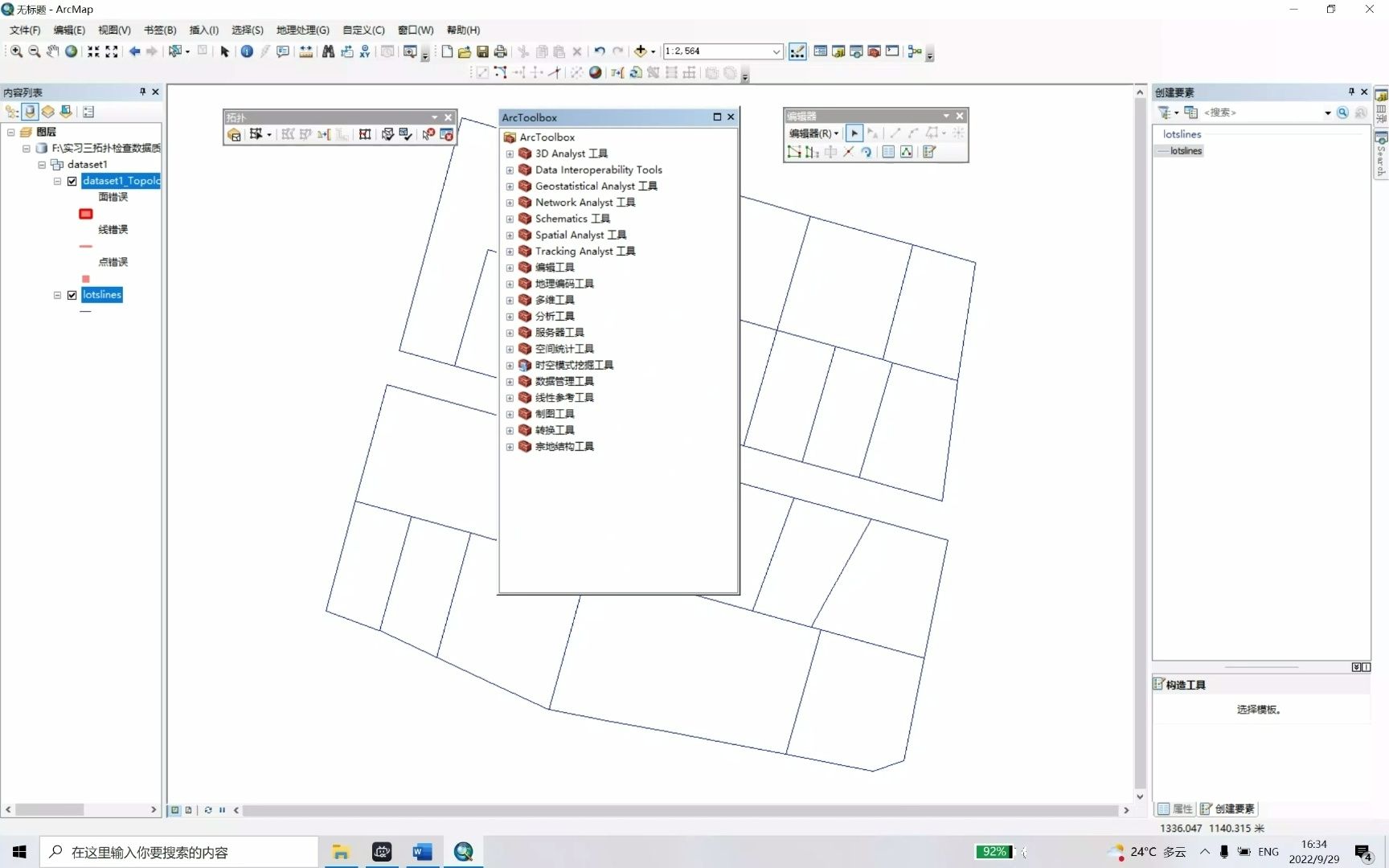The image size is (1389, 868).
Task: Expand 数据管理工具 in ArcToolbox
Action: point(510,382)
